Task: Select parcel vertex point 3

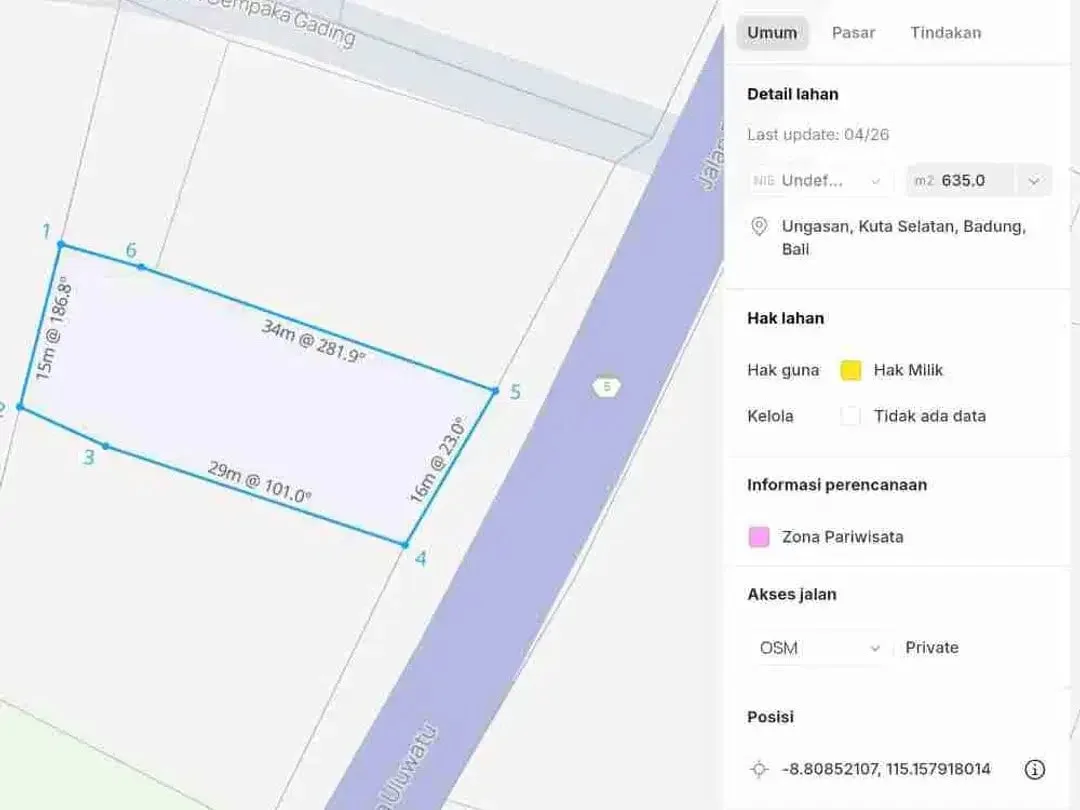Action: coord(105,446)
